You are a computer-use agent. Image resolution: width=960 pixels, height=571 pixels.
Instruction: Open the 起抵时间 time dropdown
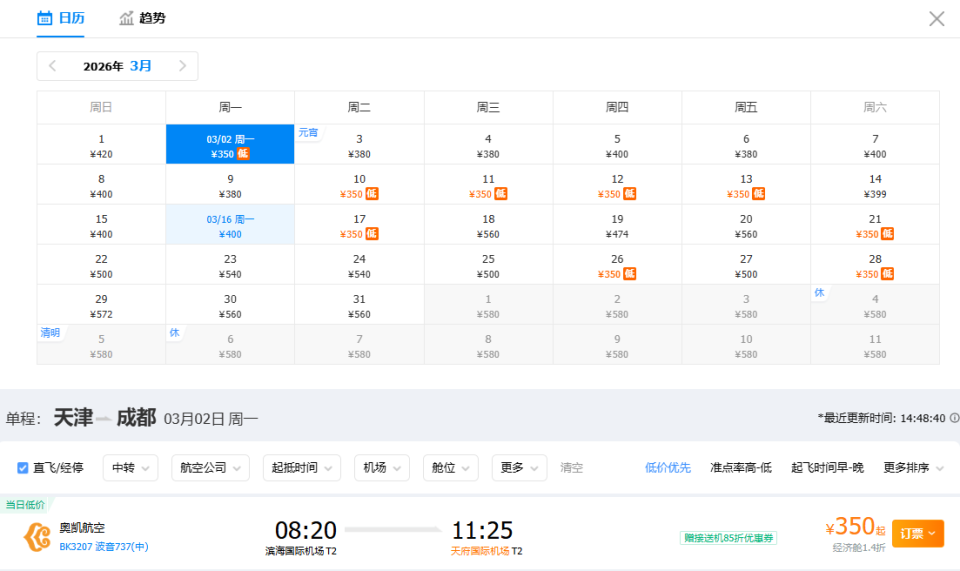[x=302, y=468]
